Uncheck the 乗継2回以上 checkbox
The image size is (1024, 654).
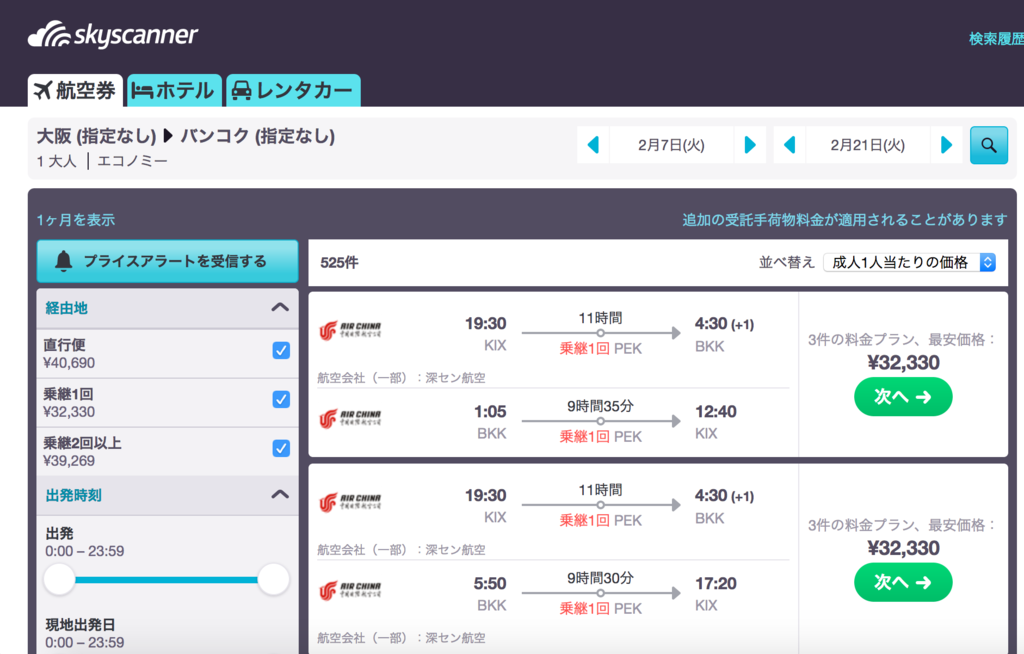(281, 448)
